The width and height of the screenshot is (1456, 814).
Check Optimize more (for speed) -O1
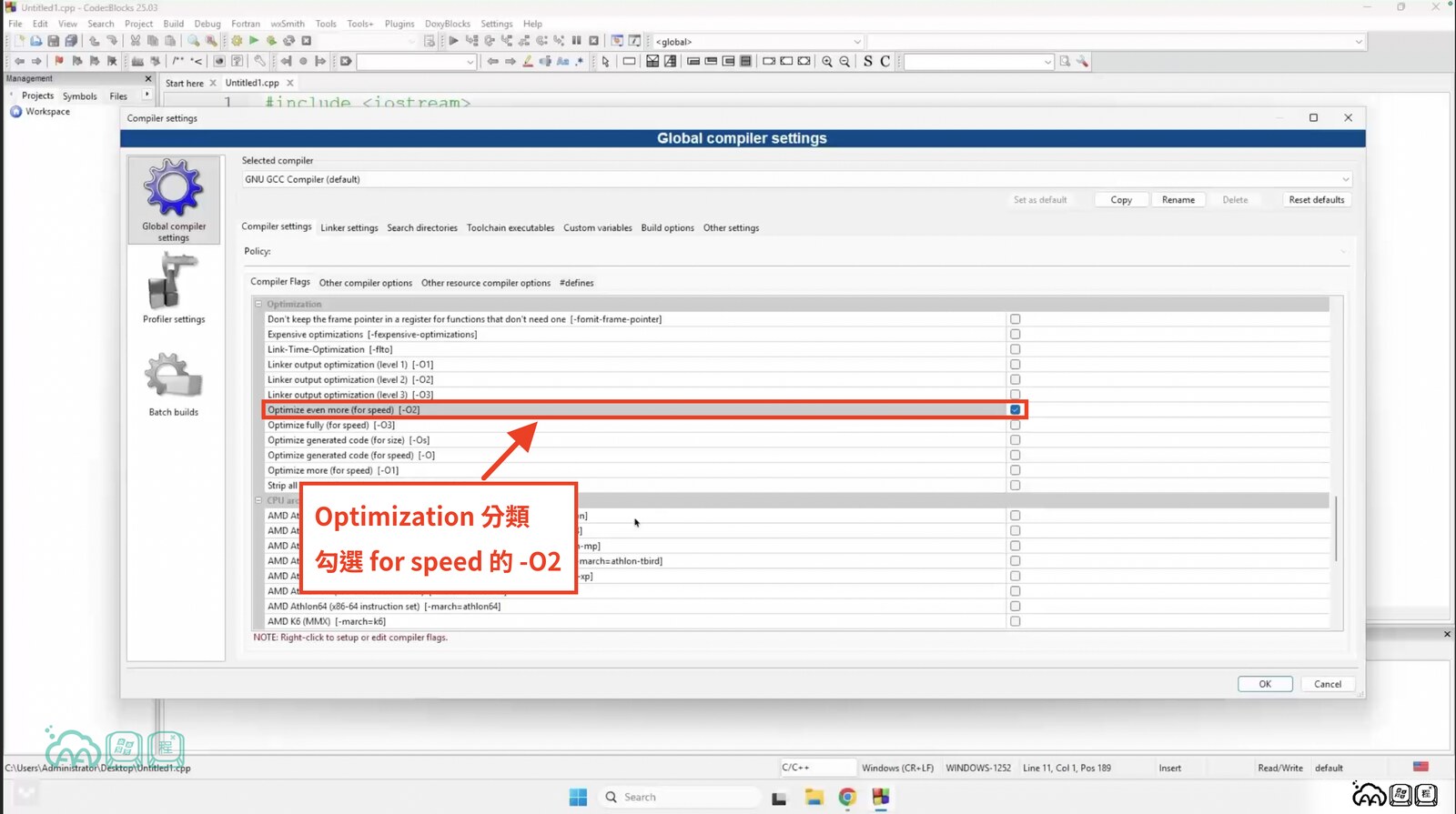[x=1015, y=470]
